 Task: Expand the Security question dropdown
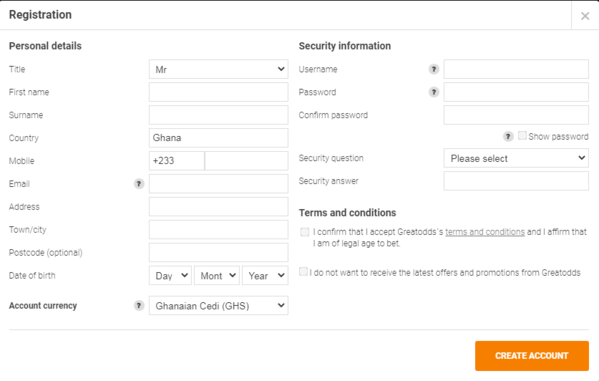click(x=516, y=158)
